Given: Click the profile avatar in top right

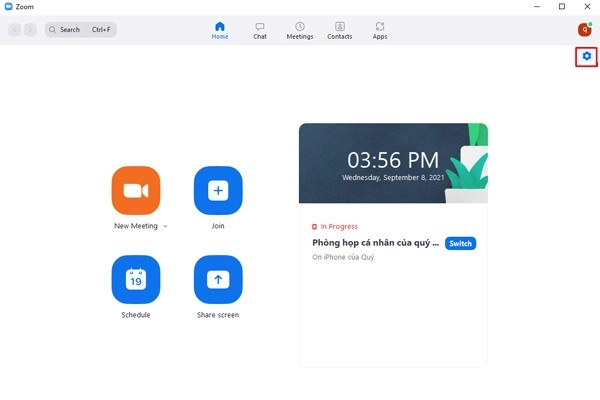Looking at the screenshot, I should point(585,30).
